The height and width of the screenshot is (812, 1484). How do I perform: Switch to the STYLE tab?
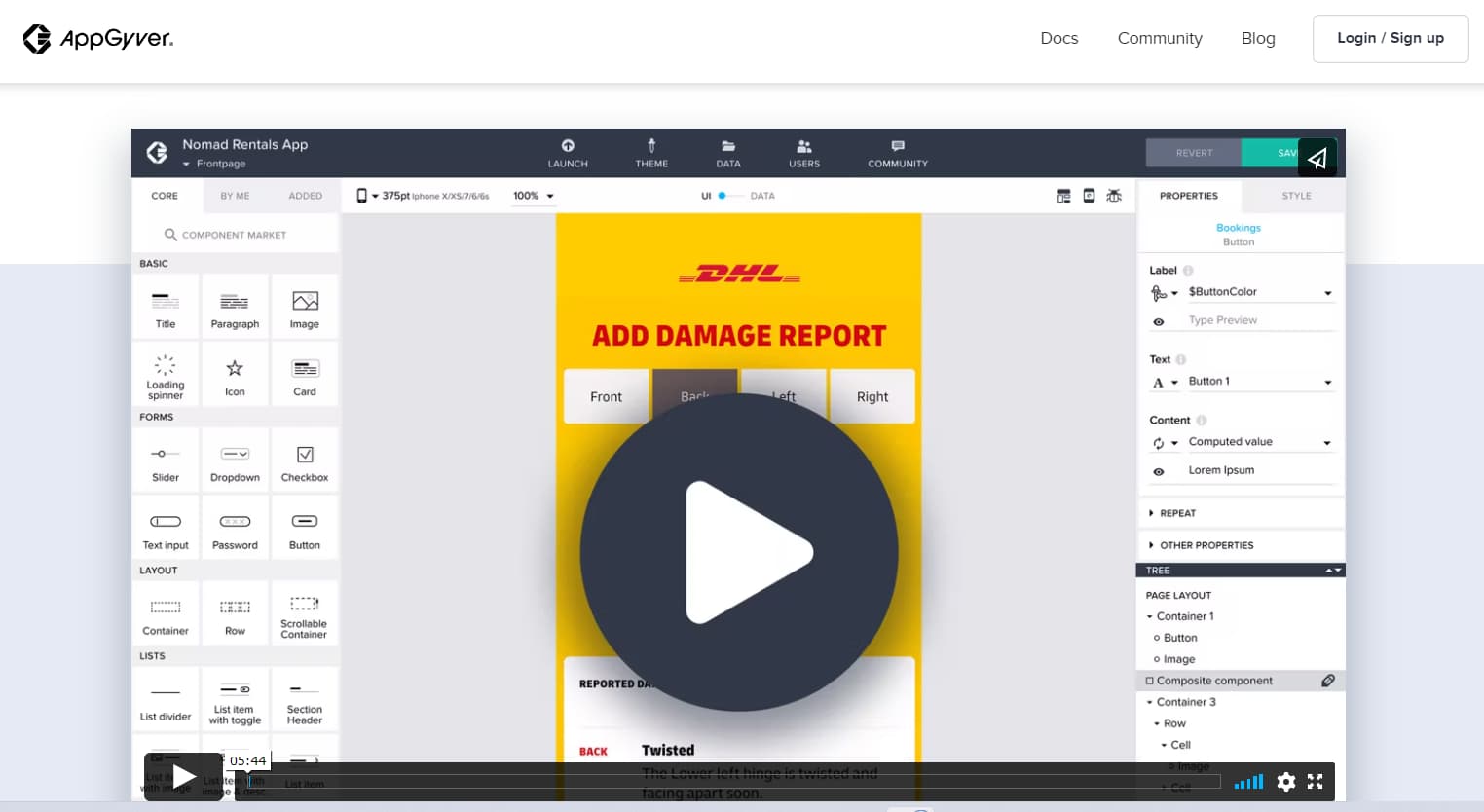1295,196
